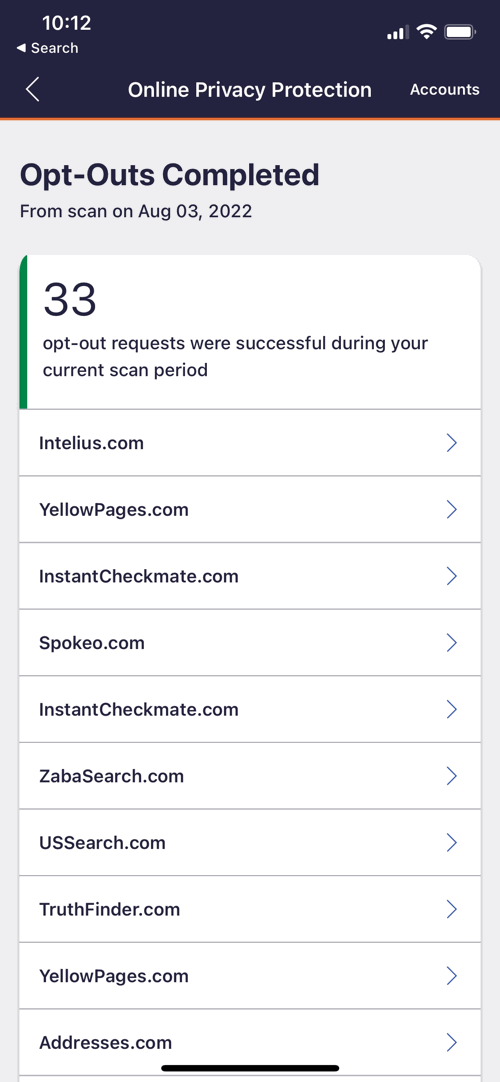Image resolution: width=500 pixels, height=1082 pixels.
Task: Tap the Wi-Fi icon in status bar
Action: coord(428,31)
